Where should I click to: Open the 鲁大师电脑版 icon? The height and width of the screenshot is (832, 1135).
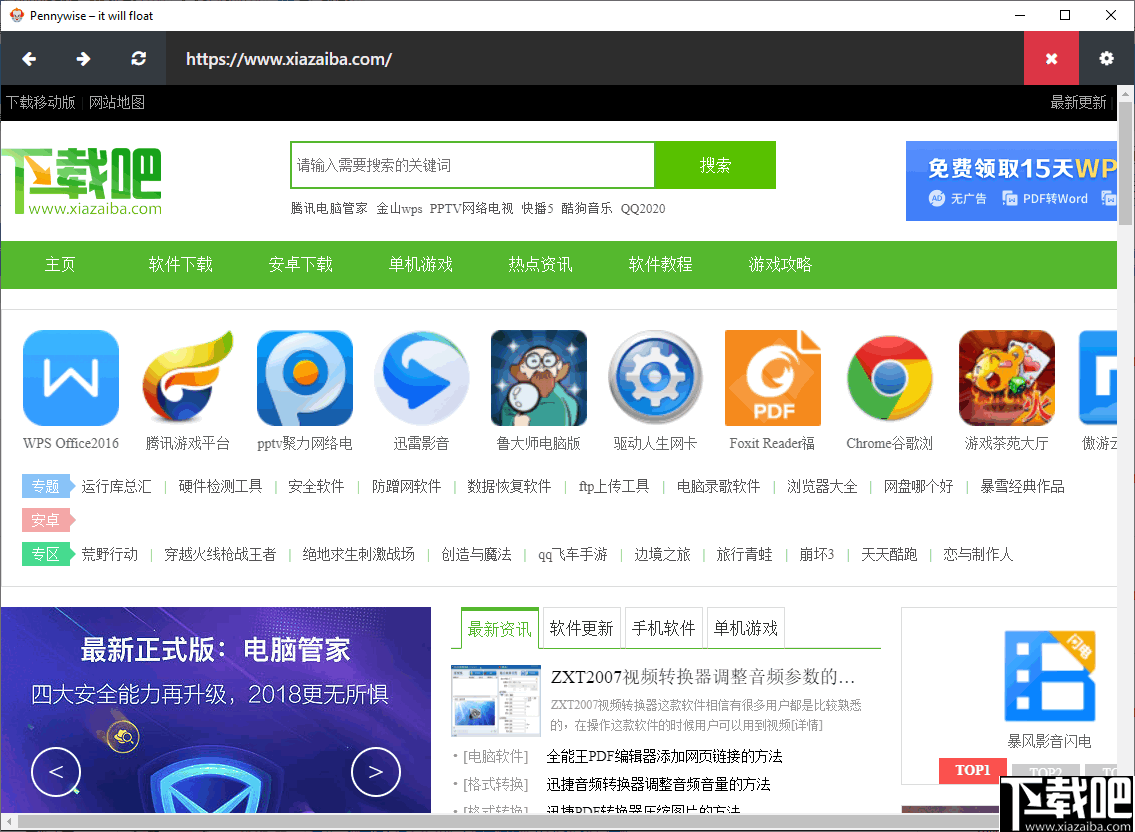[539, 378]
